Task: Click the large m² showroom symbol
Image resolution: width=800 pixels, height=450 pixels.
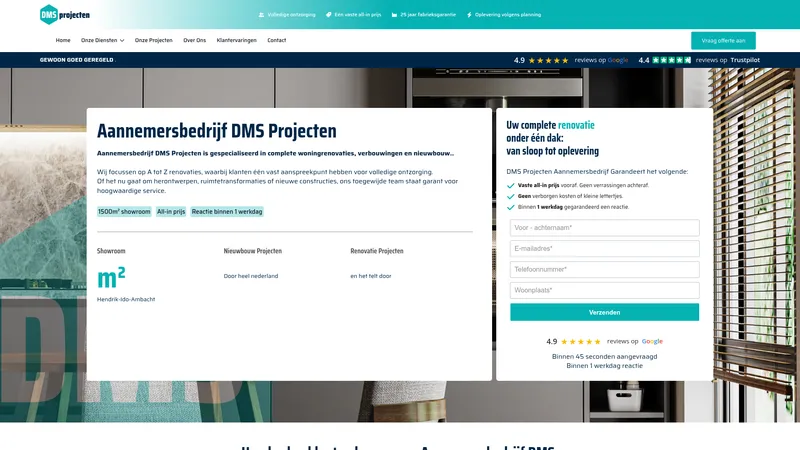Action: tap(111, 278)
